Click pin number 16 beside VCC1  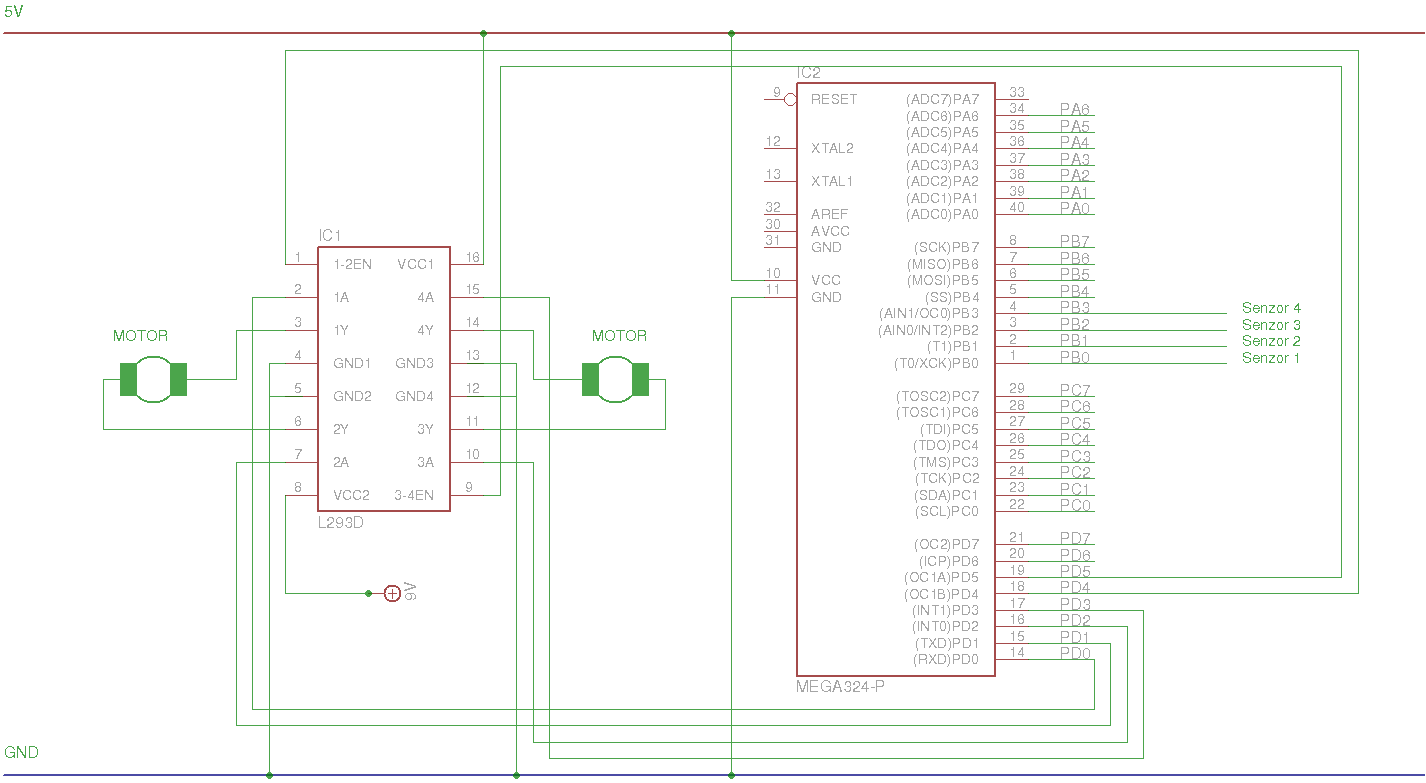[473, 258]
